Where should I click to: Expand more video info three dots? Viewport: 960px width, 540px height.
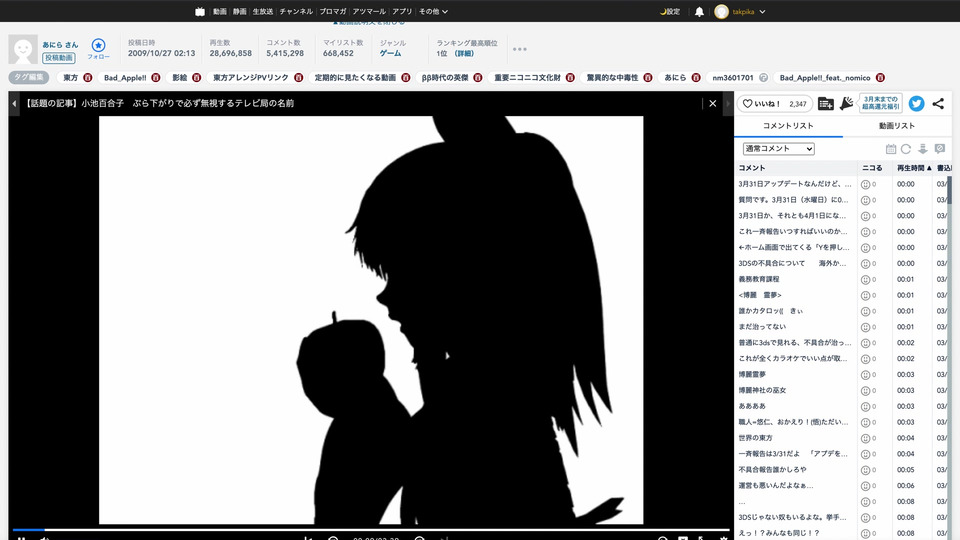519,49
